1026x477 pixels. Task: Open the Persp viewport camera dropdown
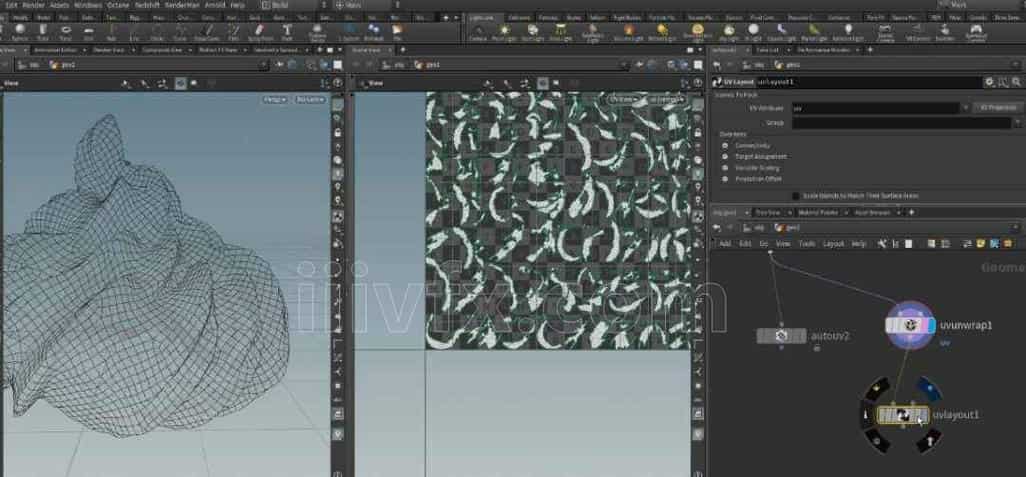274,99
